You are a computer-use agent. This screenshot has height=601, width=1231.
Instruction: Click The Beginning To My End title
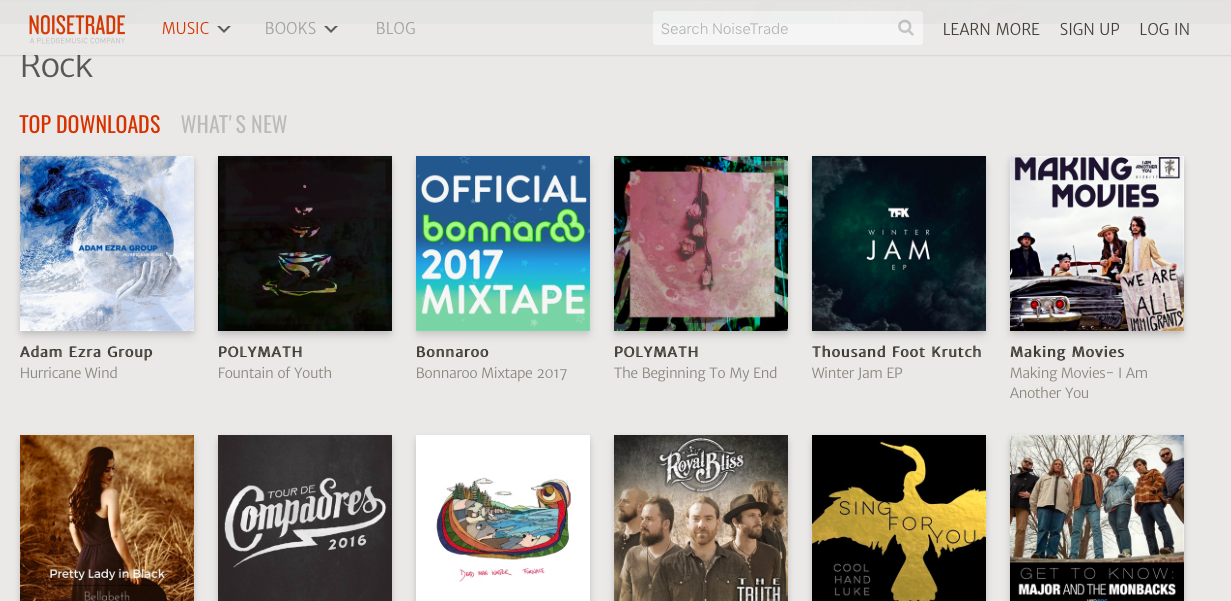(695, 373)
